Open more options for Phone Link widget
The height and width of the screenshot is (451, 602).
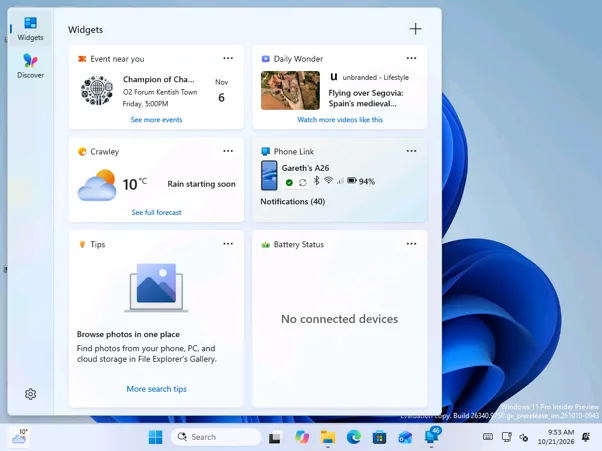coord(411,151)
